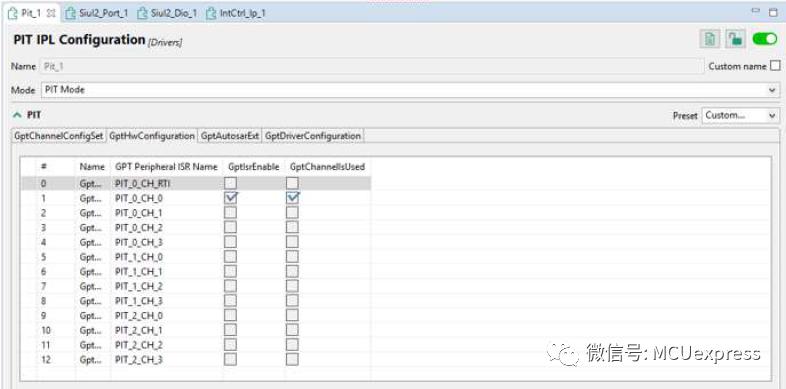This screenshot has width=786, height=389.
Task: Toggle the green driver enable switch
Action: [x=765, y=39]
